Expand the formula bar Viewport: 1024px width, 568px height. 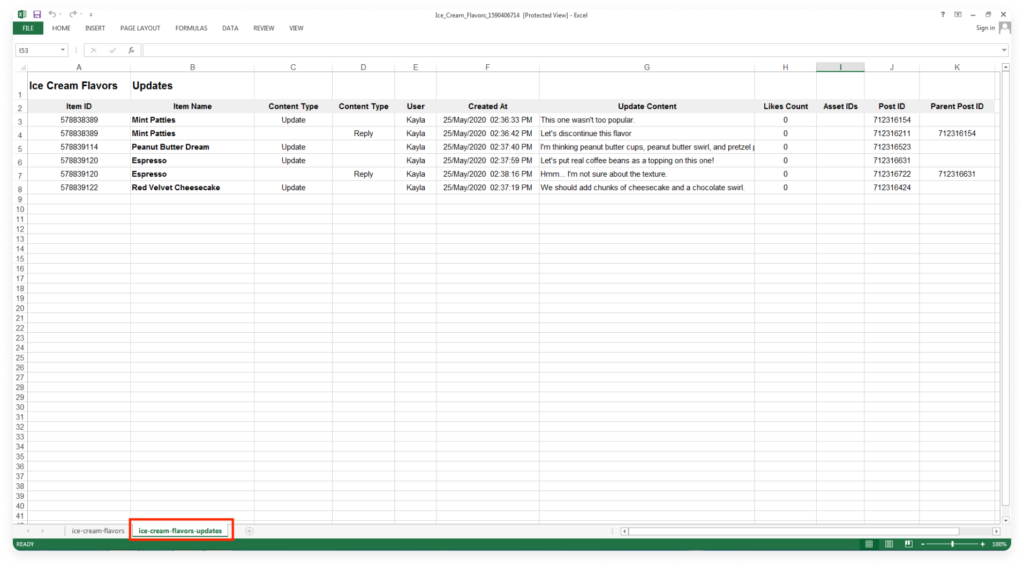[1004, 50]
